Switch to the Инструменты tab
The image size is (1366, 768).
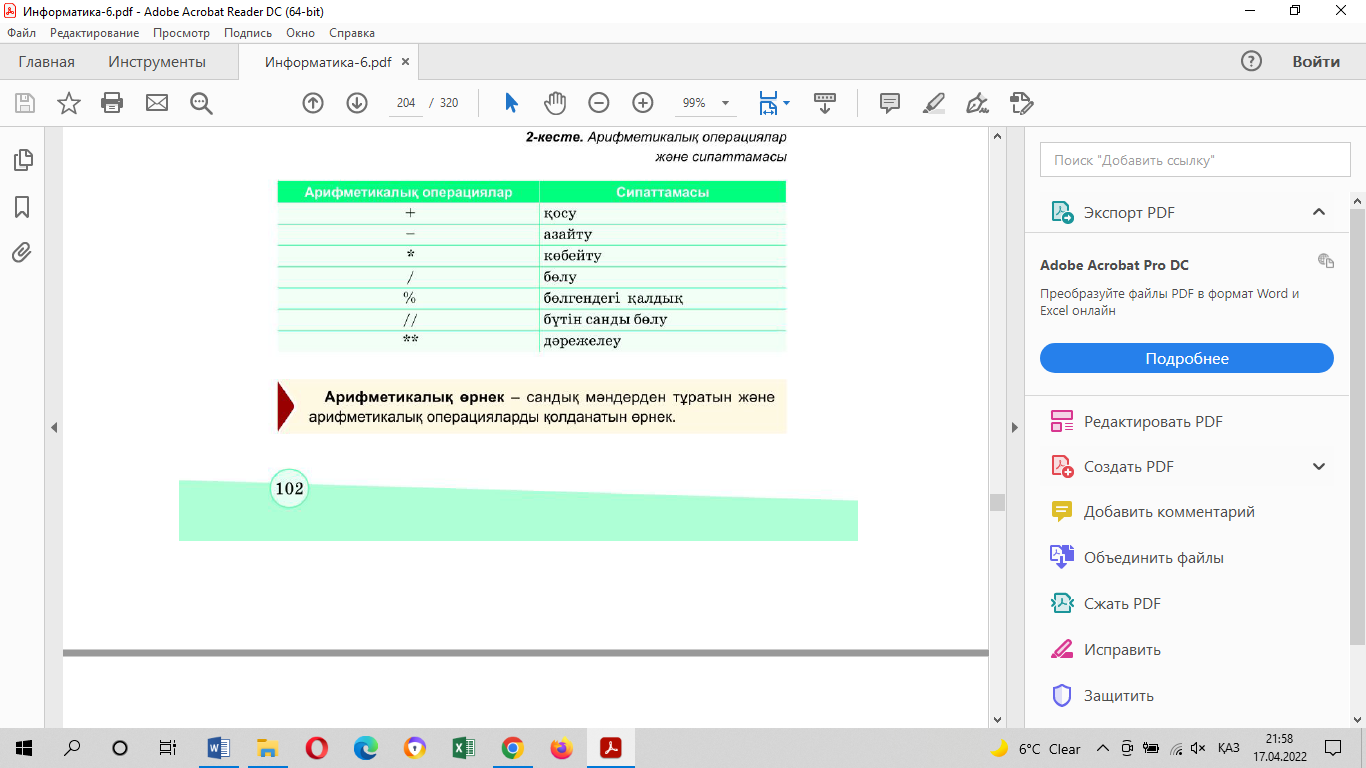157,62
